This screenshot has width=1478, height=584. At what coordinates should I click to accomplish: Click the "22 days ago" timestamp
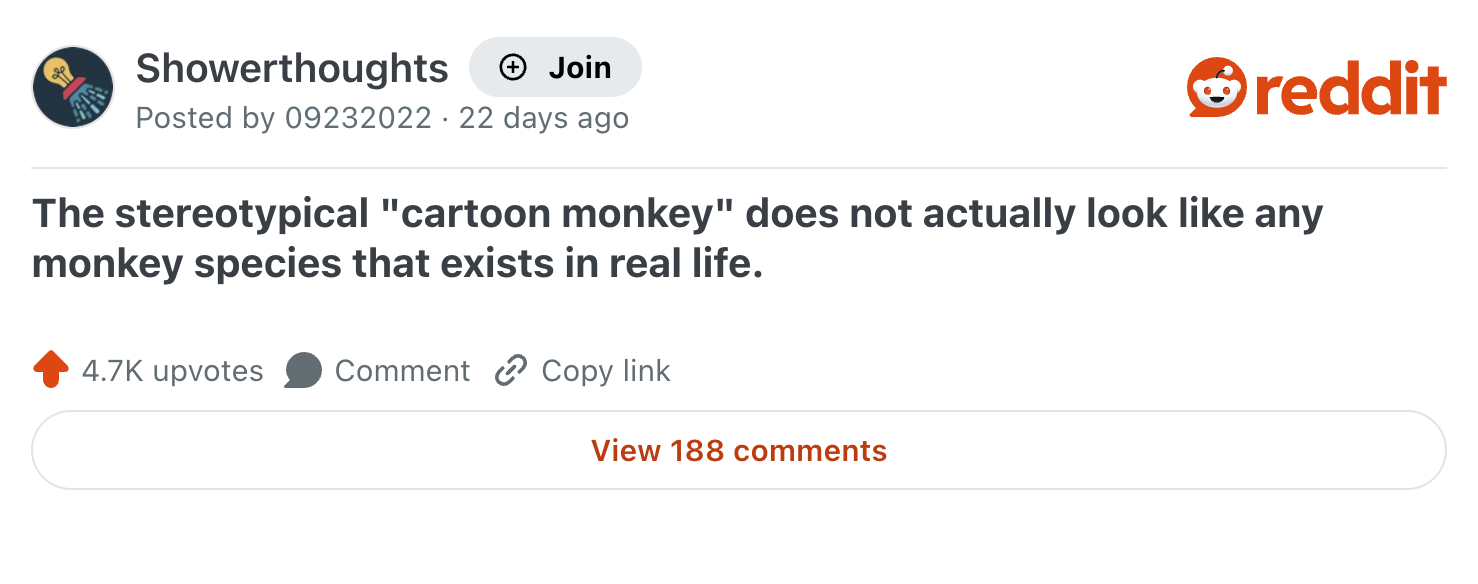tap(543, 118)
